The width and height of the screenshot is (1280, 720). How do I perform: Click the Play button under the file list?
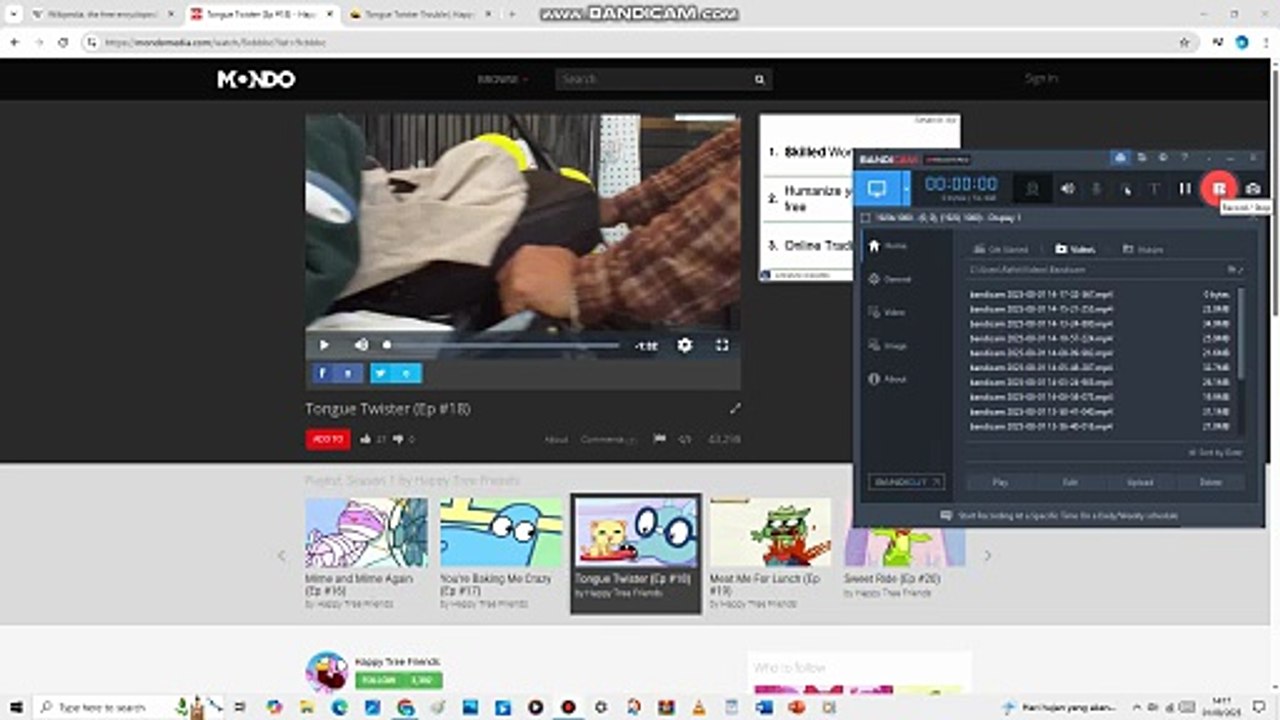(1000, 482)
